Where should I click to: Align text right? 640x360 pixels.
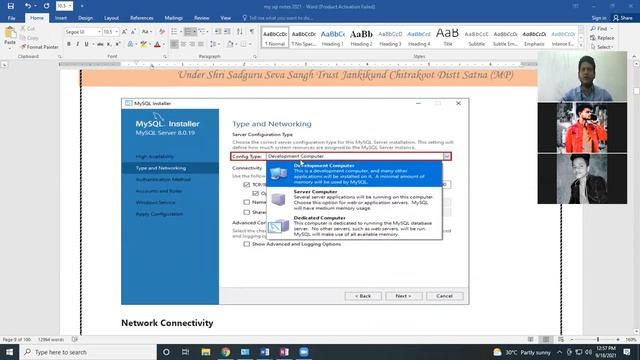[x=192, y=44]
